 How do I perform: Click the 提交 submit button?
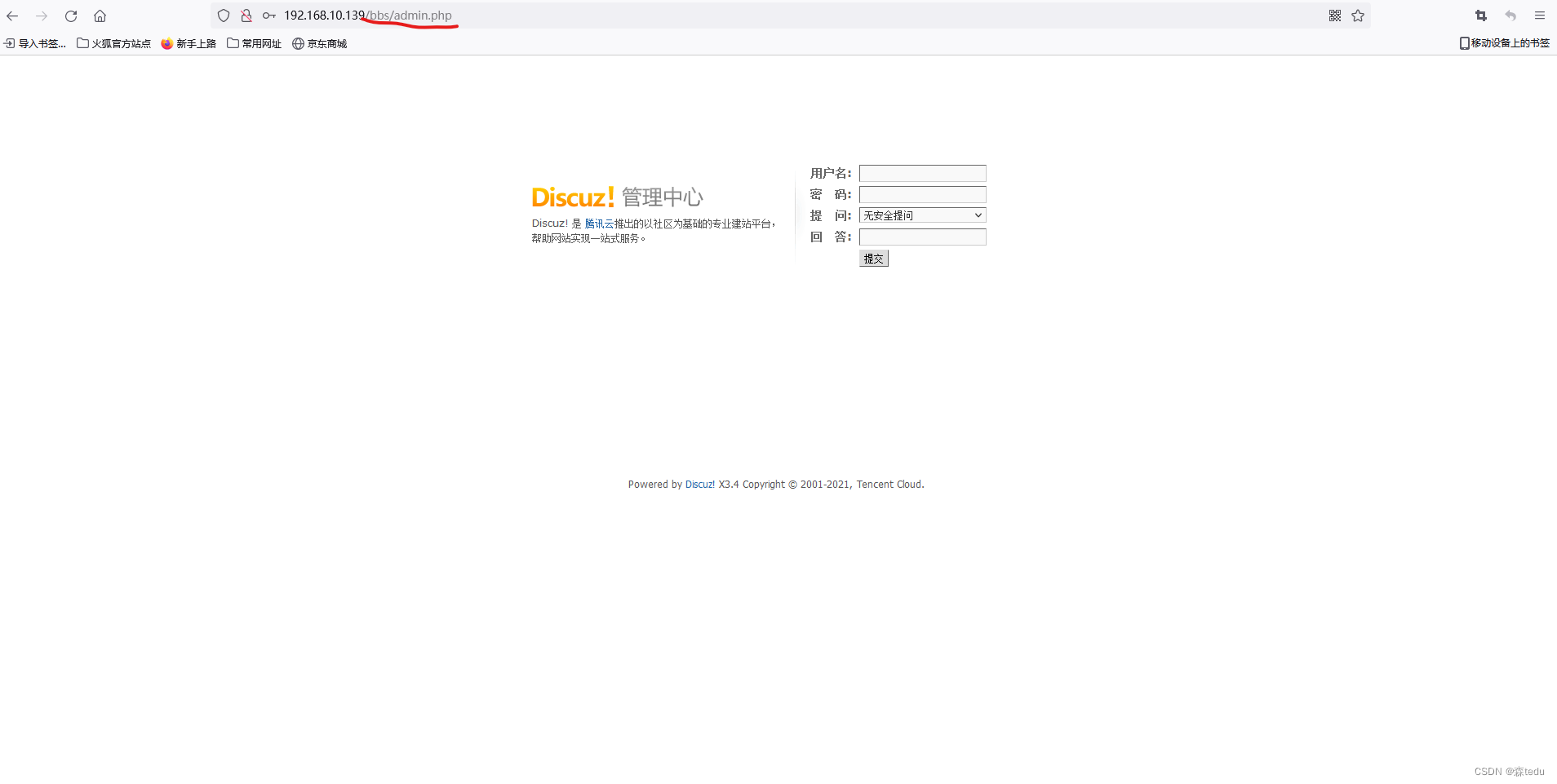point(873,259)
